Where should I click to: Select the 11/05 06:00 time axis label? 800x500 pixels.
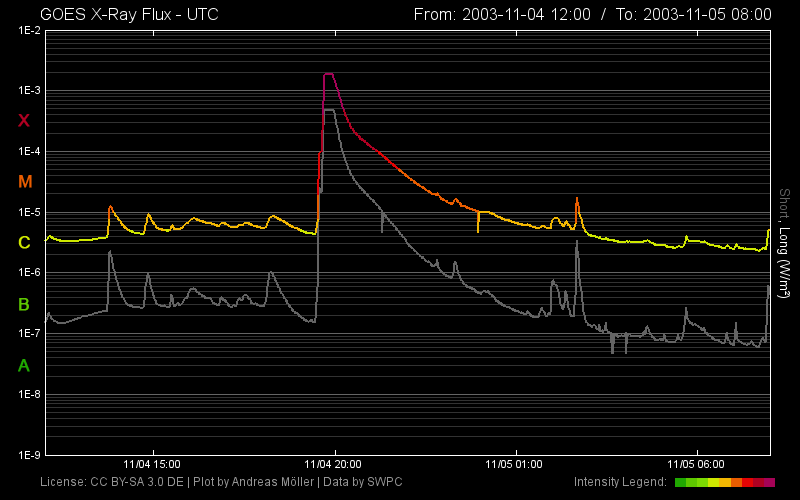694,464
